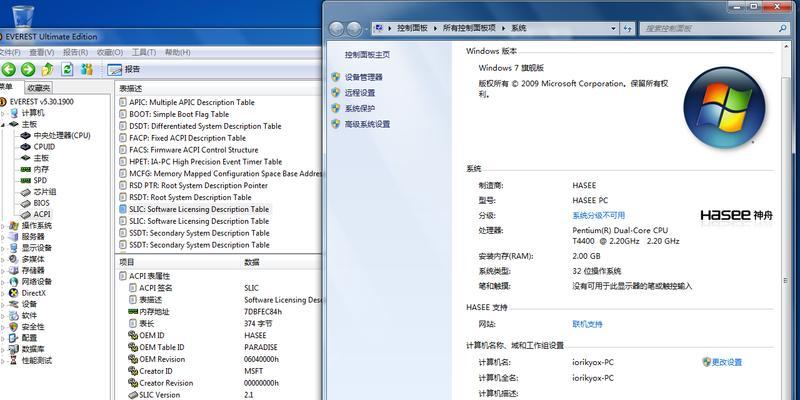Open 文件(F) menu in EVEREST
The height and width of the screenshot is (400, 800).
[x=10, y=52]
